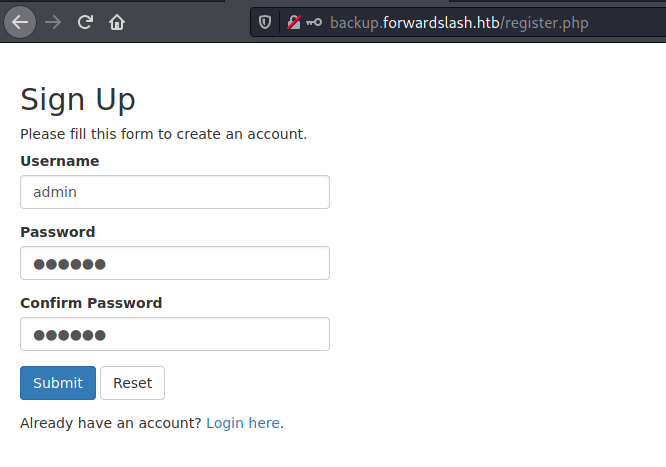666x467 pixels.
Task: Submit the sign up form
Action: click(x=58, y=383)
